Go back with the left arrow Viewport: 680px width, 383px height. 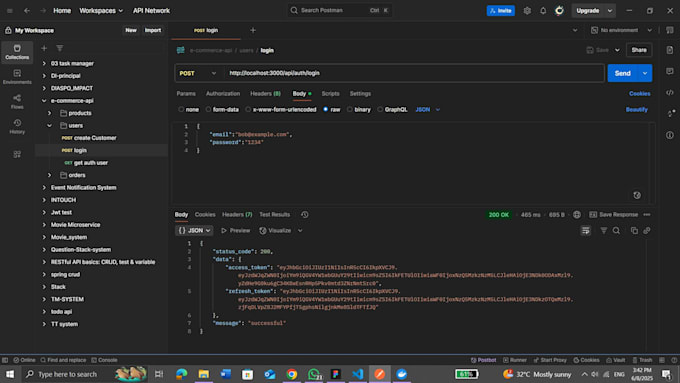tap(27, 10)
